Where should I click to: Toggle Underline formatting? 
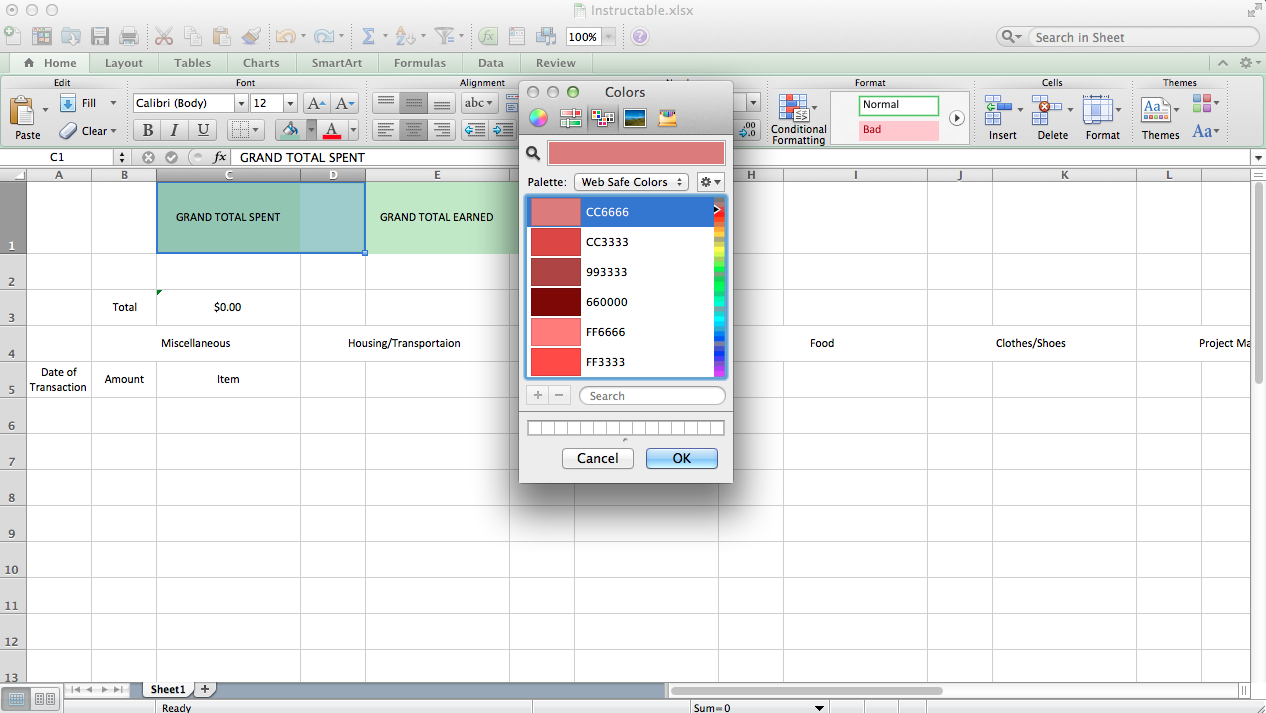point(203,130)
